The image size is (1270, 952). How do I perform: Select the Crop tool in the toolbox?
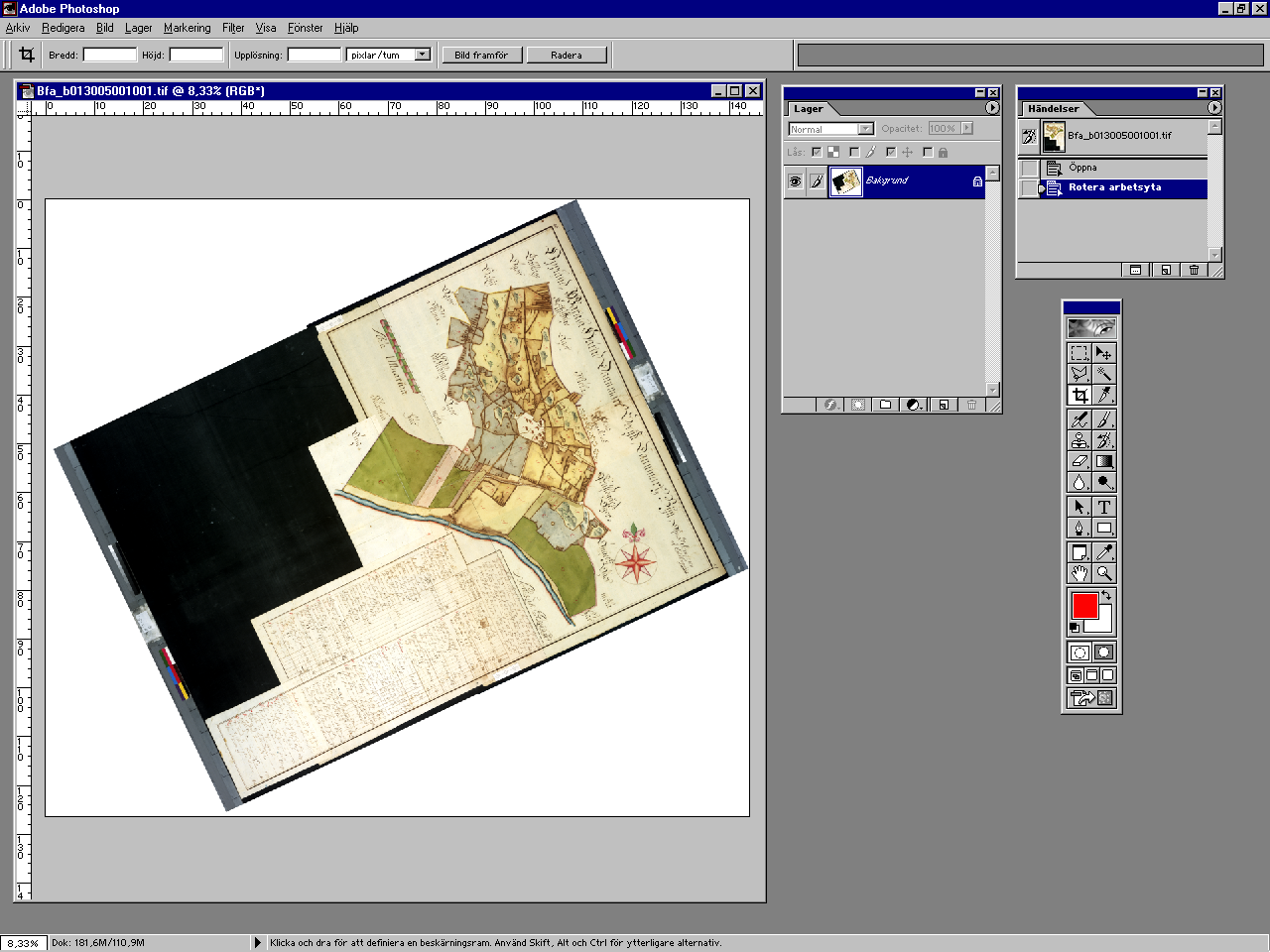(1079, 396)
